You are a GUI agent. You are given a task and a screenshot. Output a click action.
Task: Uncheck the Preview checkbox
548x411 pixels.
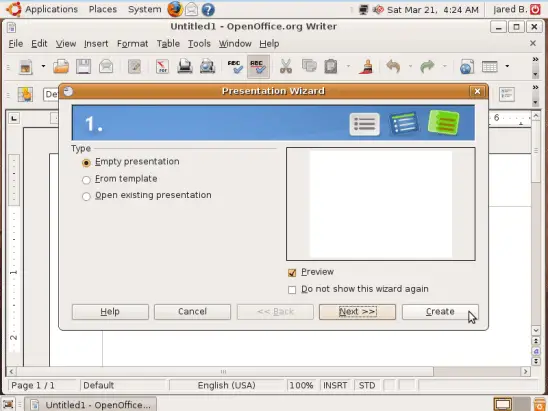(292, 273)
